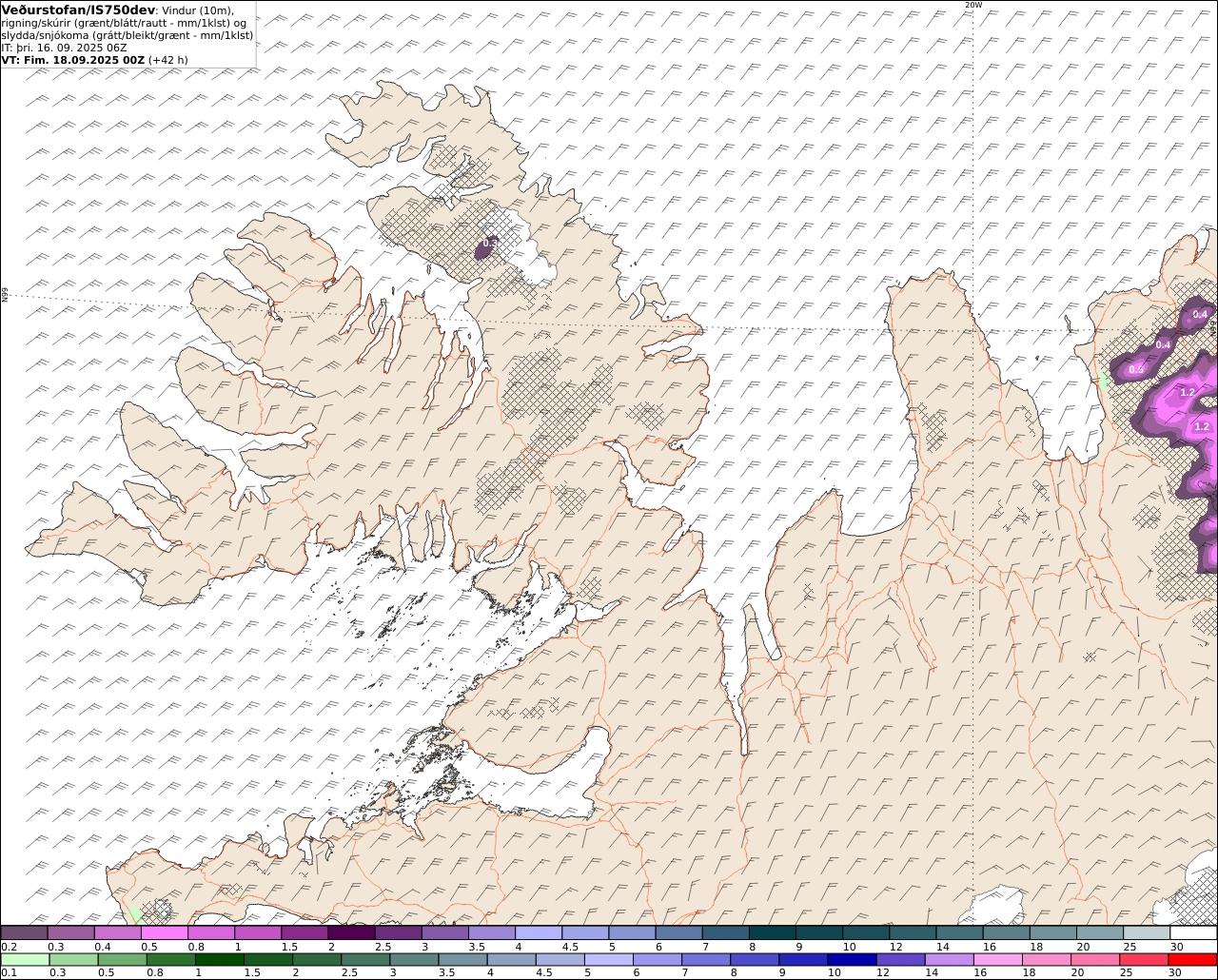Click the small dark purple snow patch labeled 0.3
The image size is (1218, 980).
pos(487,247)
